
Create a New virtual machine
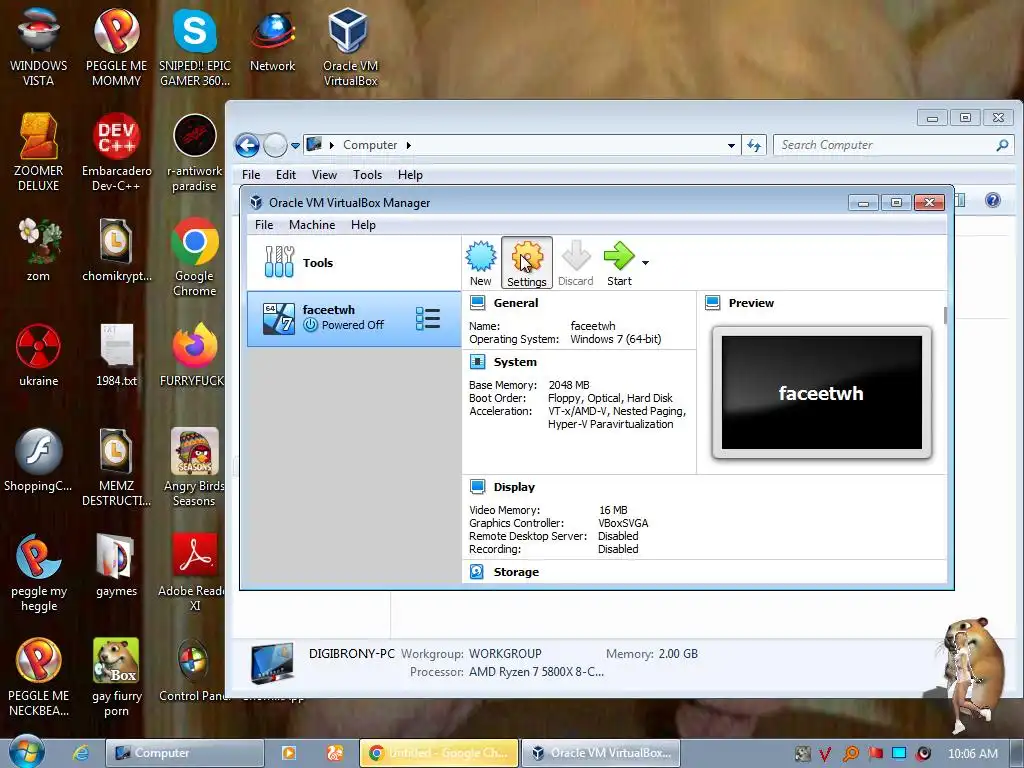(481, 263)
